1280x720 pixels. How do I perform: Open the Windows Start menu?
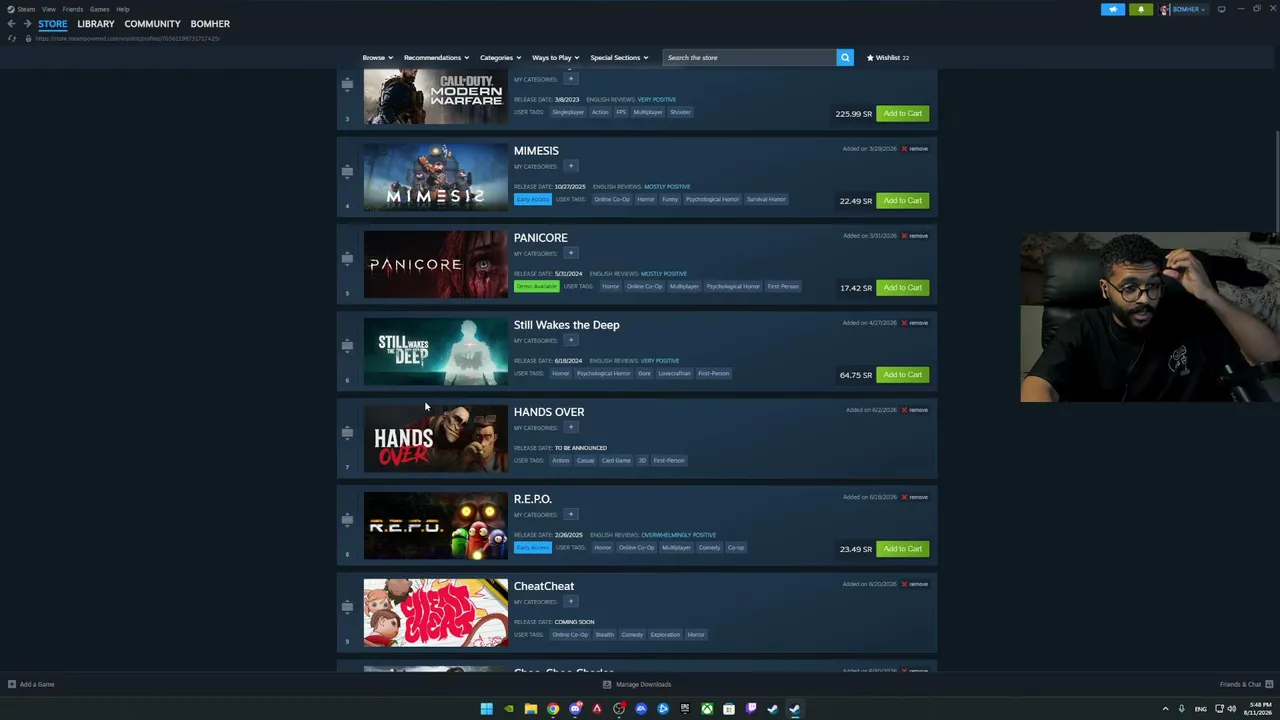point(486,709)
